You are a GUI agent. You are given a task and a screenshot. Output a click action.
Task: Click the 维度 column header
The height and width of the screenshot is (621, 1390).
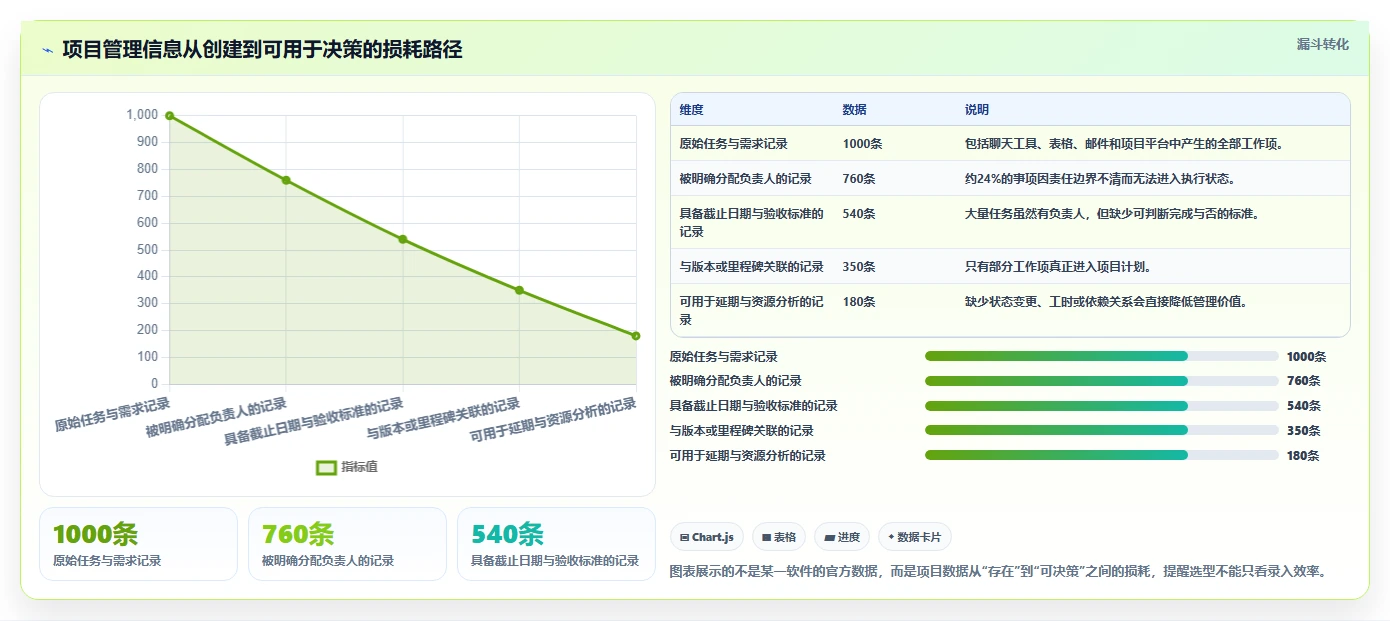(x=691, y=110)
